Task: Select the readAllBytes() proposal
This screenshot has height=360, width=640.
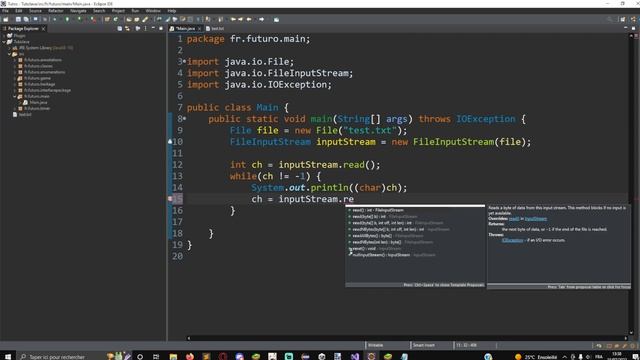Action: click(415, 236)
